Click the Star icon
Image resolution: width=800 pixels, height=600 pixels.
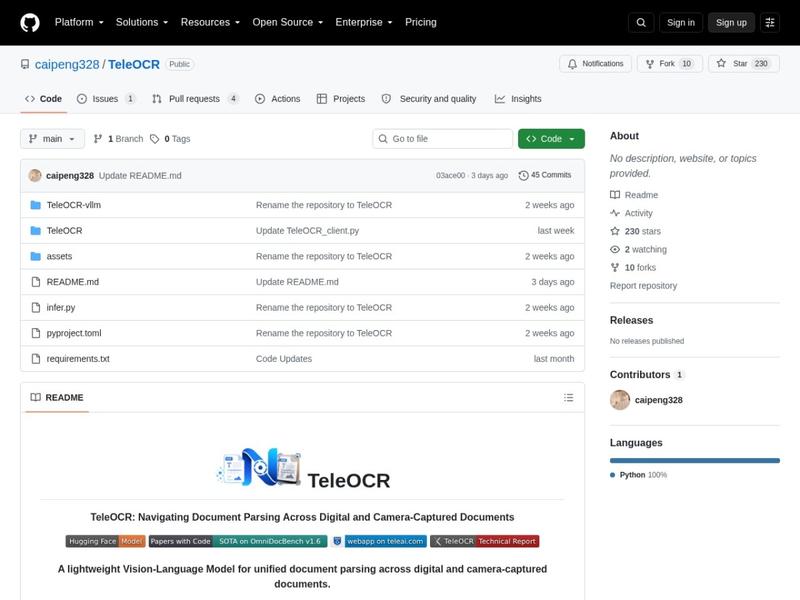(x=721, y=63)
